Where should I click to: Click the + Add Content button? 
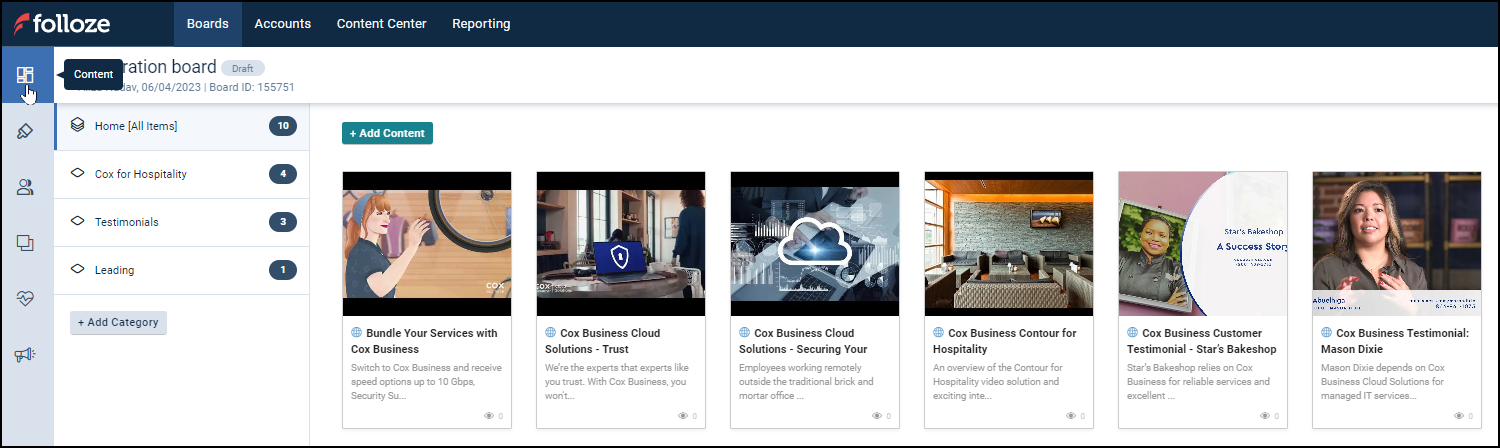click(x=387, y=133)
